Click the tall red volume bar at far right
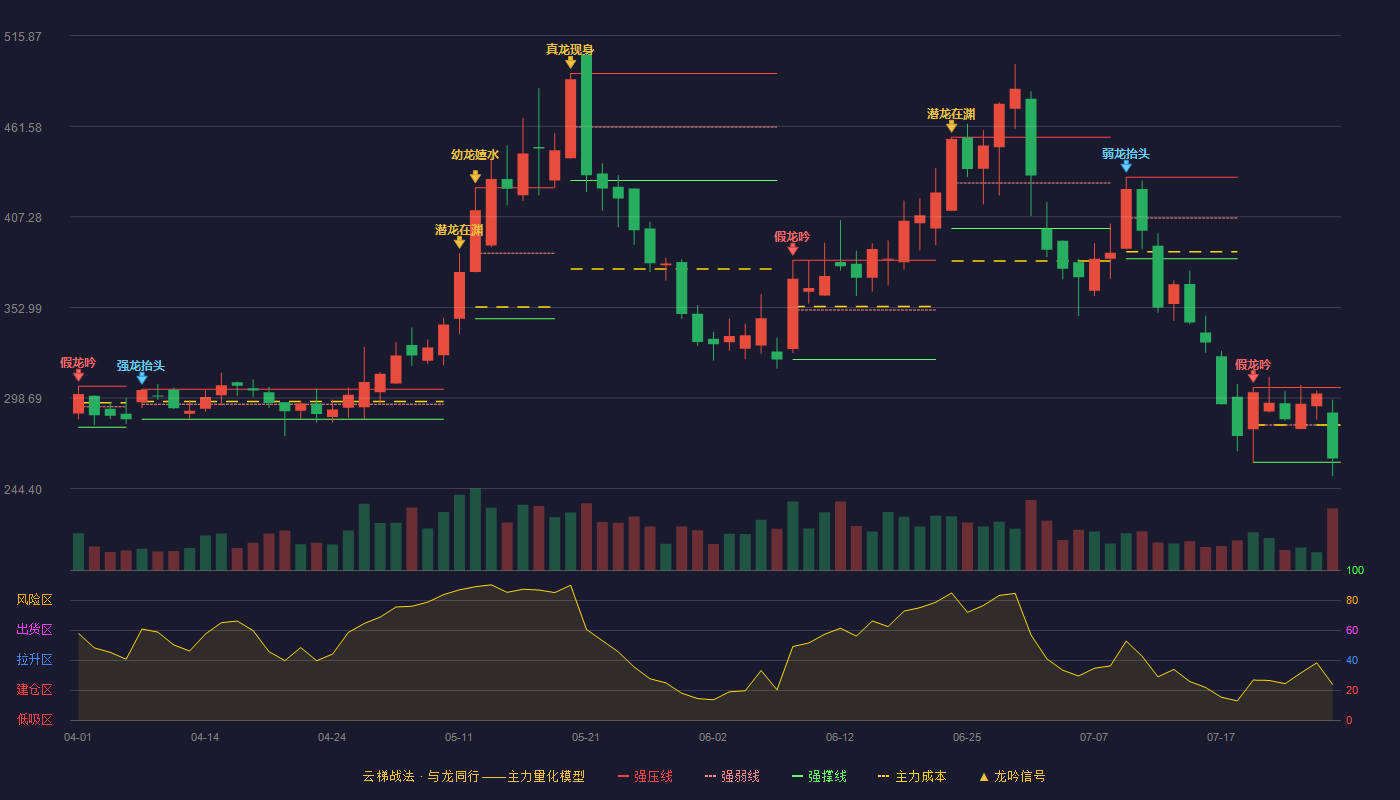This screenshot has height=800, width=1400. (x=1332, y=539)
